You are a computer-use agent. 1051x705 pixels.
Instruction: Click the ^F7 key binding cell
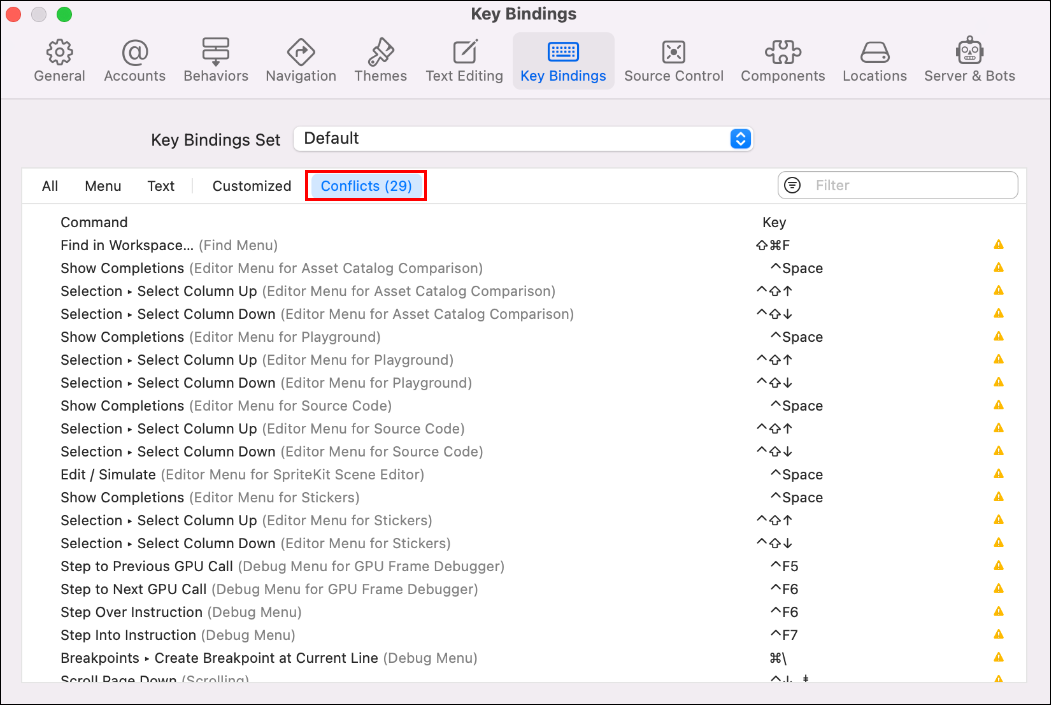pos(784,635)
